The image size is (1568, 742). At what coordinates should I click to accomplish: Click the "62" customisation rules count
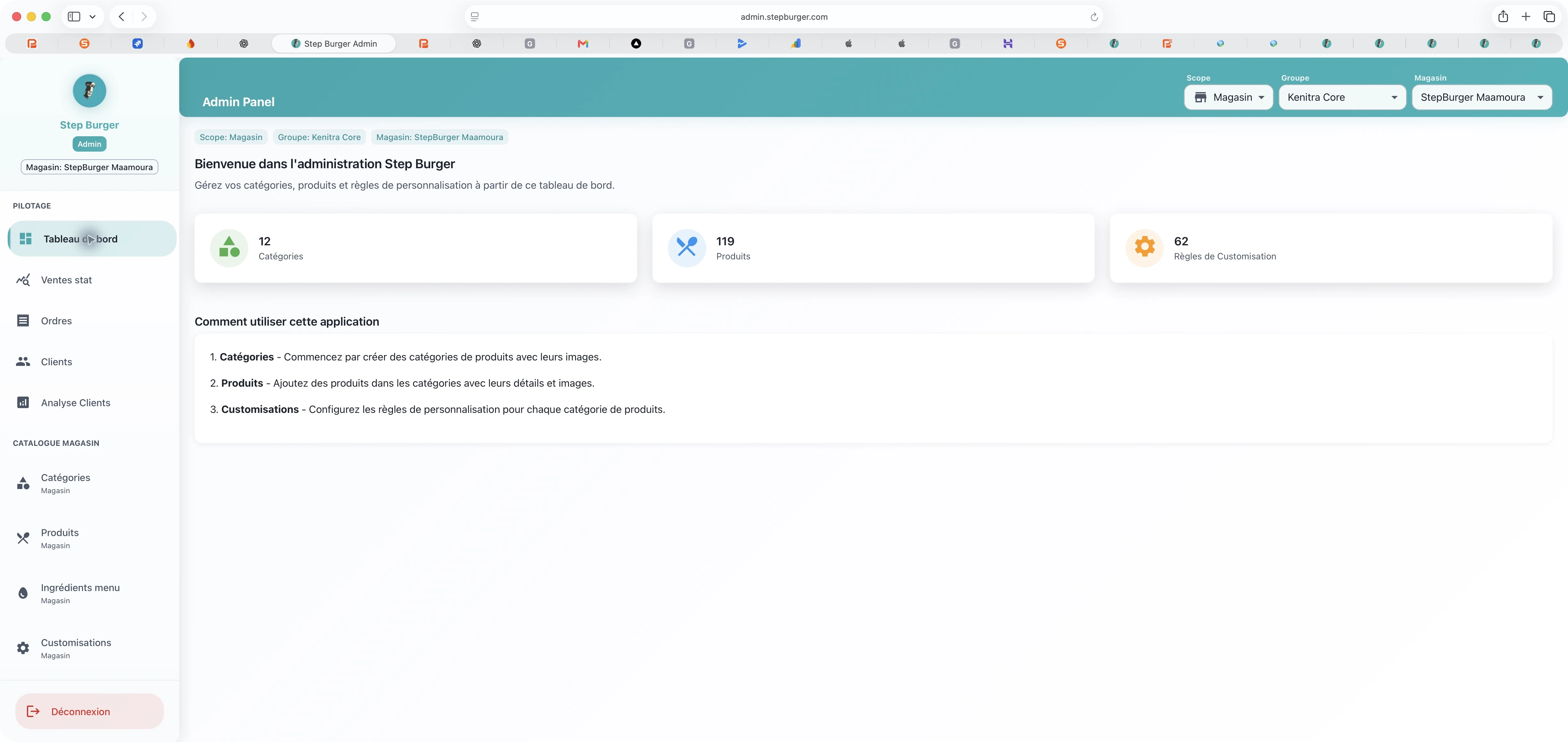(1181, 241)
